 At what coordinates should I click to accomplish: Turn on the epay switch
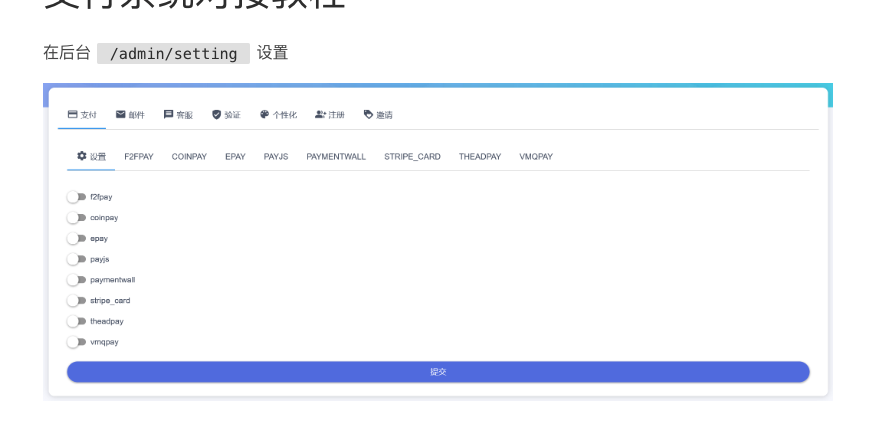pos(76,238)
